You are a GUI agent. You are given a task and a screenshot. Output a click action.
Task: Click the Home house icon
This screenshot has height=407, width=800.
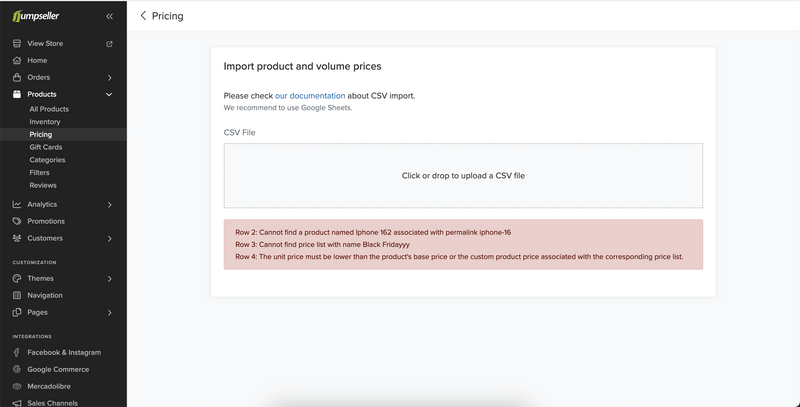click(x=17, y=60)
